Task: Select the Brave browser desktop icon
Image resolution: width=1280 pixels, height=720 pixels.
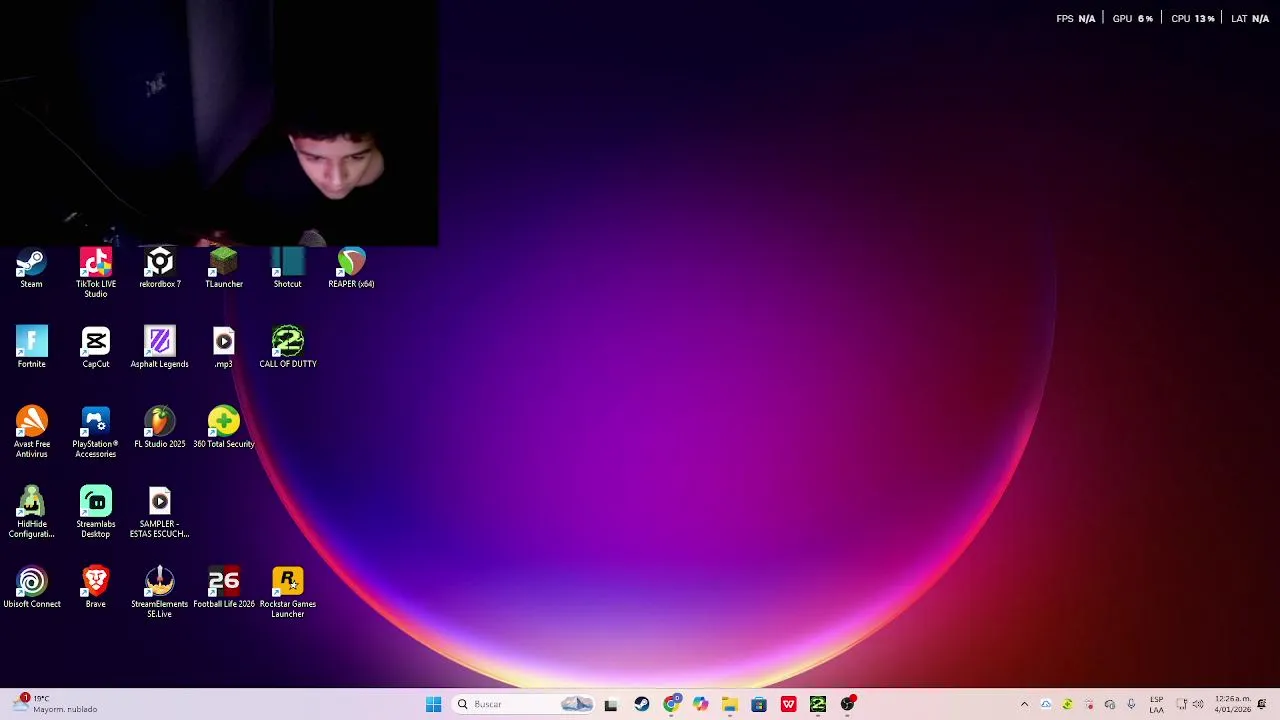Action: click(x=95, y=587)
